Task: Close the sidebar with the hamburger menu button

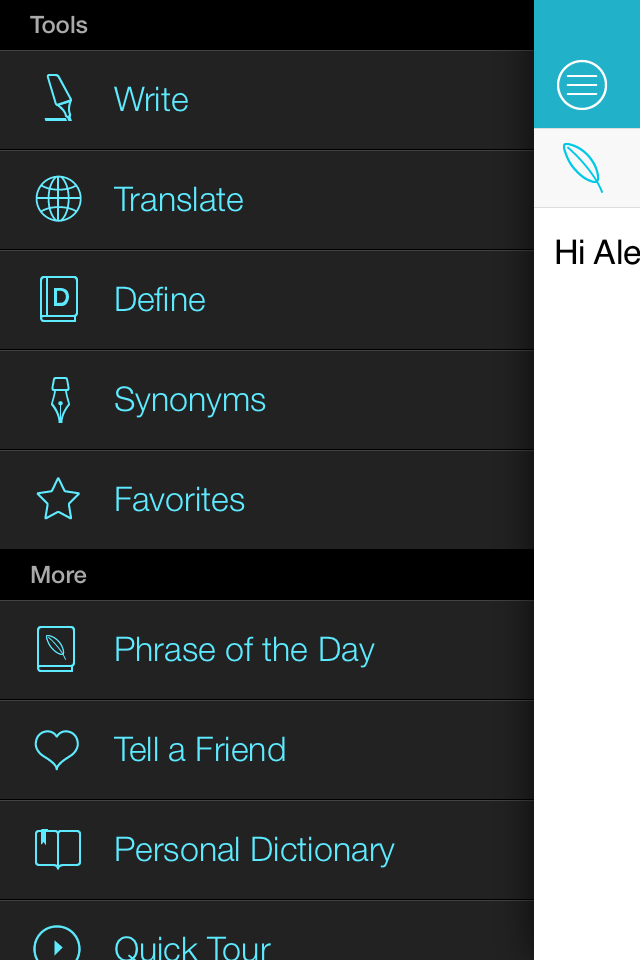Action: [582, 85]
